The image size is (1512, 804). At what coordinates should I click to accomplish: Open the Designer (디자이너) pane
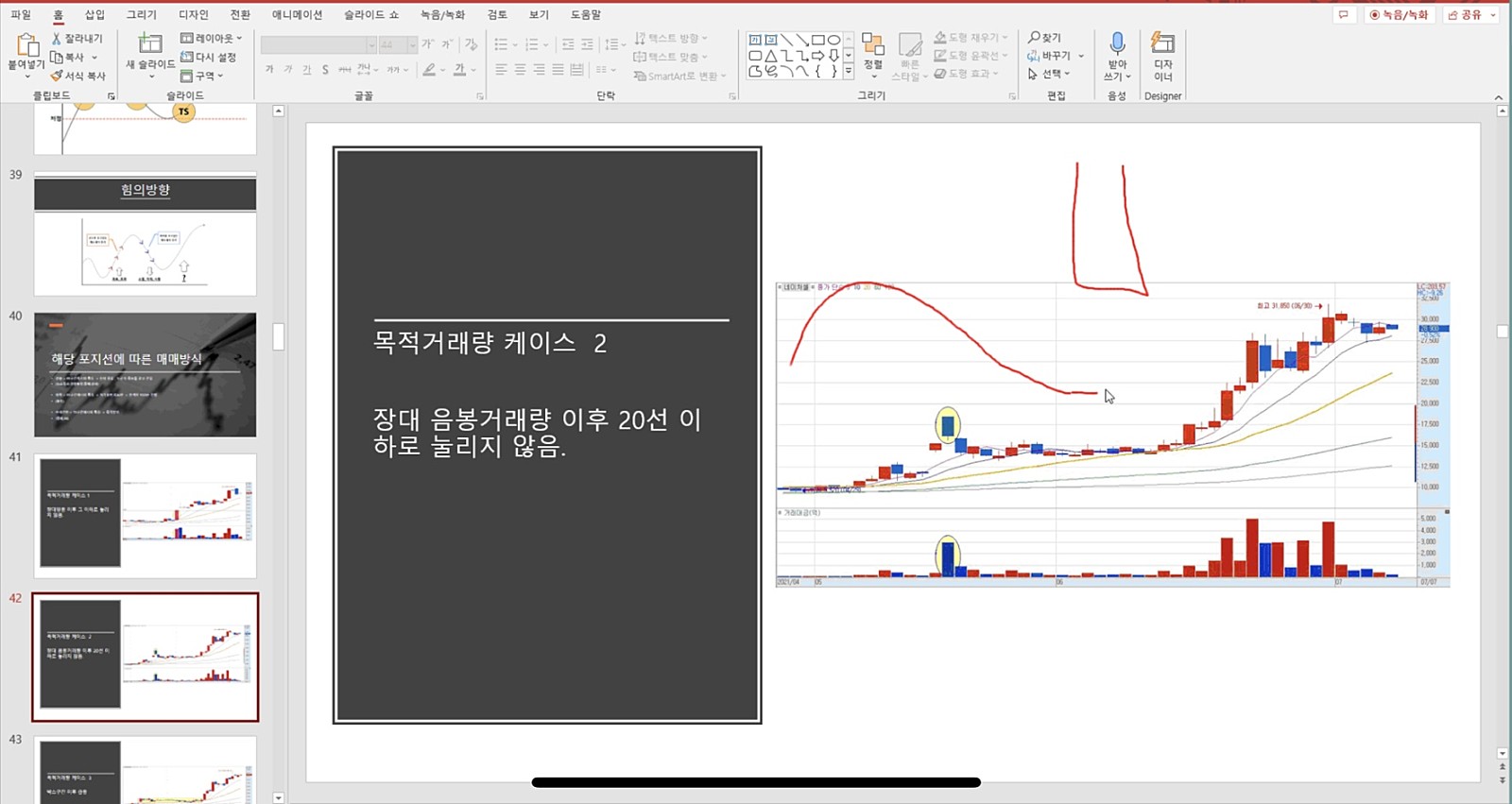1162,56
